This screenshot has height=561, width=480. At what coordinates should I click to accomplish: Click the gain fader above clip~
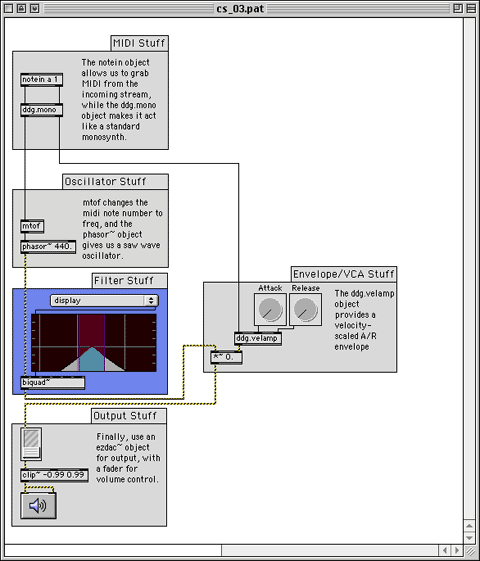[31, 444]
